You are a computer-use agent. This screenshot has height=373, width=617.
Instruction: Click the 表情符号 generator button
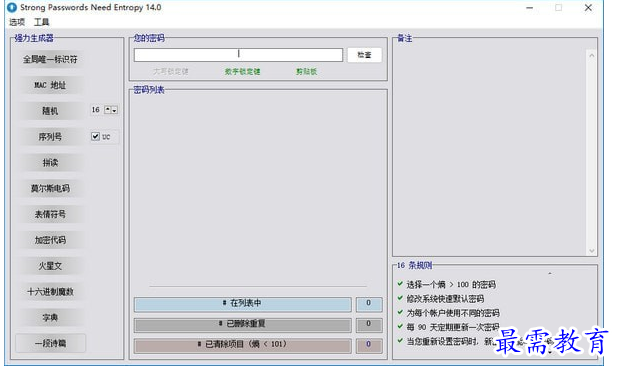point(50,214)
